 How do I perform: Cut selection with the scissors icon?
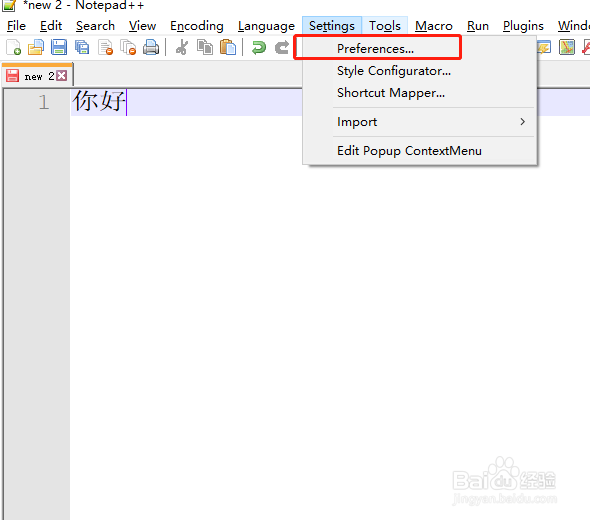pos(182,47)
